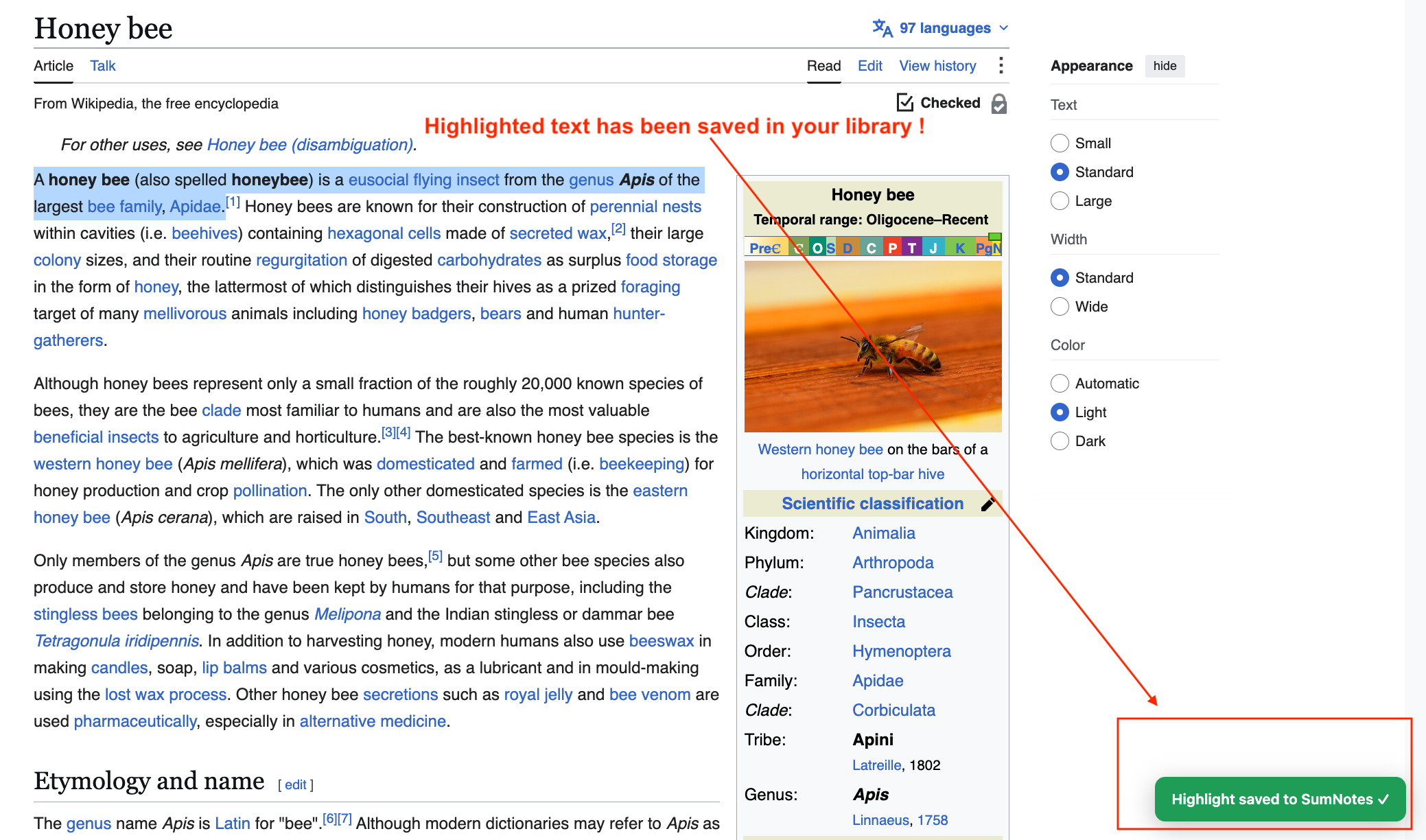Click the pencil edit icon in Scientific classification

click(988, 504)
